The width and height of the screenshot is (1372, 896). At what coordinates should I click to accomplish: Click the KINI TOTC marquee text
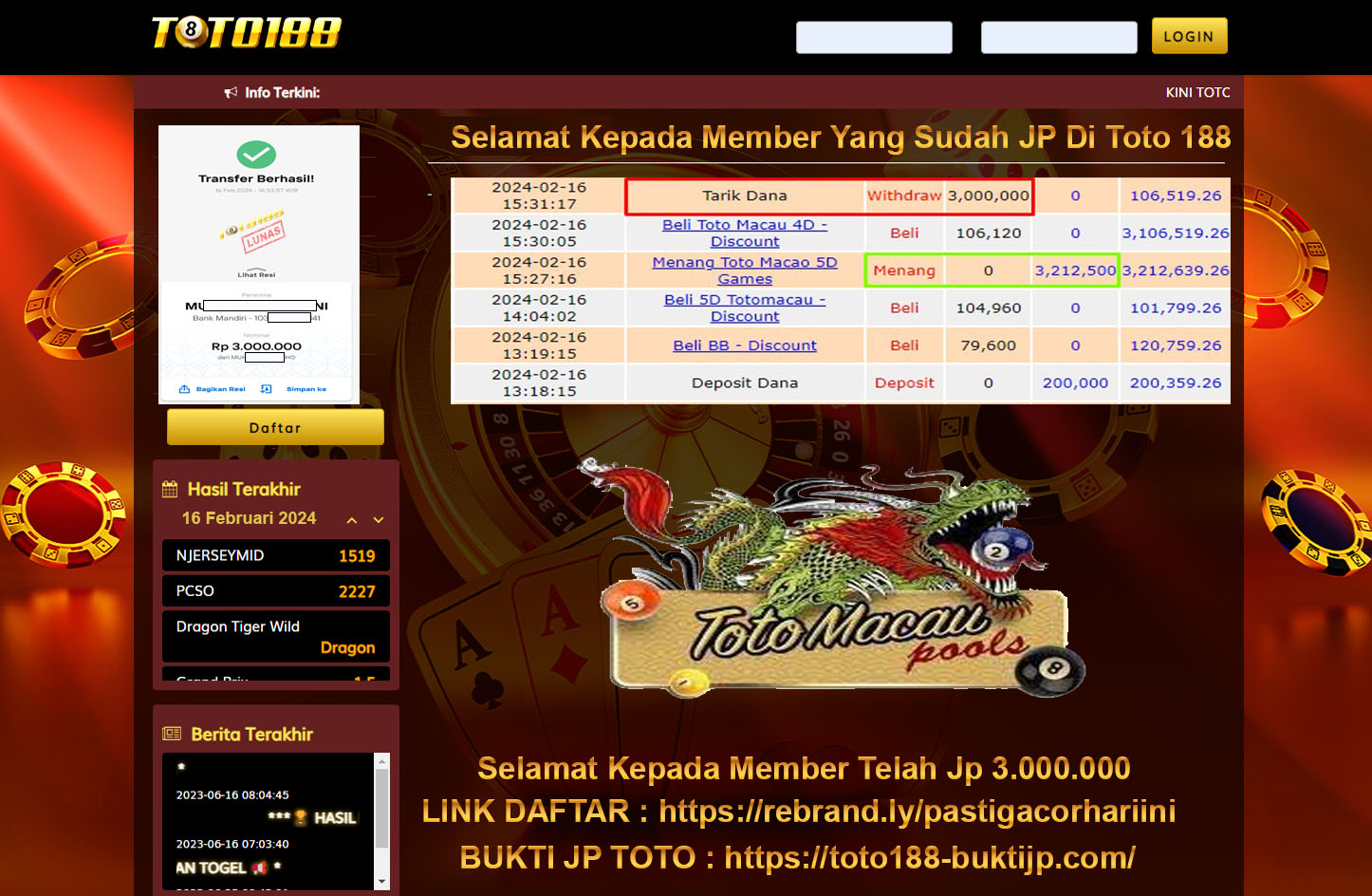[1197, 92]
